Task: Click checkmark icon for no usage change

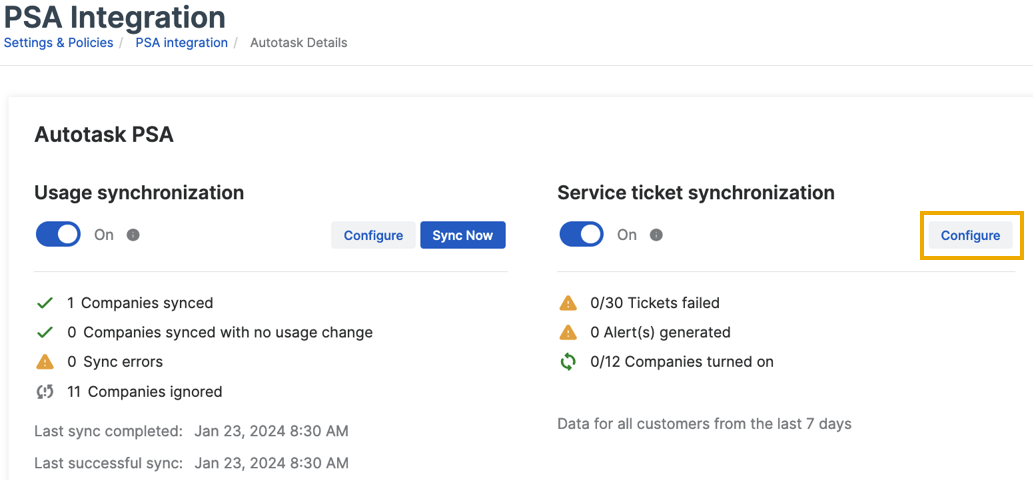Action: tap(44, 332)
